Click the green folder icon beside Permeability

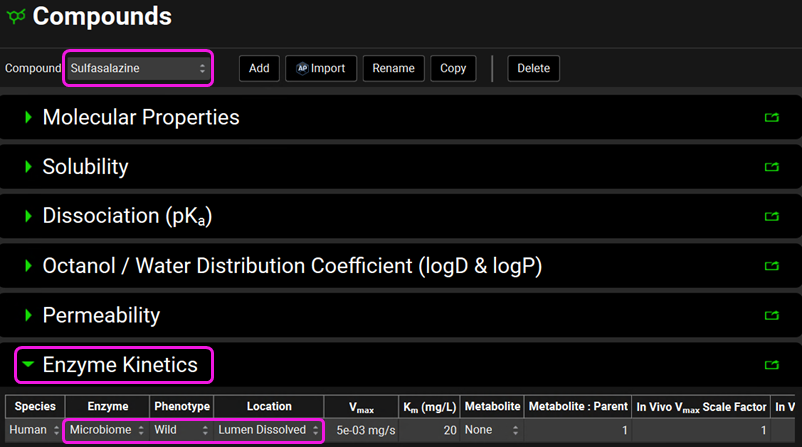pyautogui.click(x=771, y=315)
